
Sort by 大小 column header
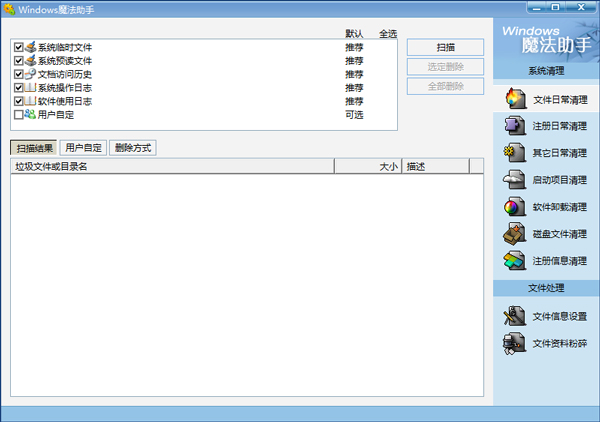[368, 166]
